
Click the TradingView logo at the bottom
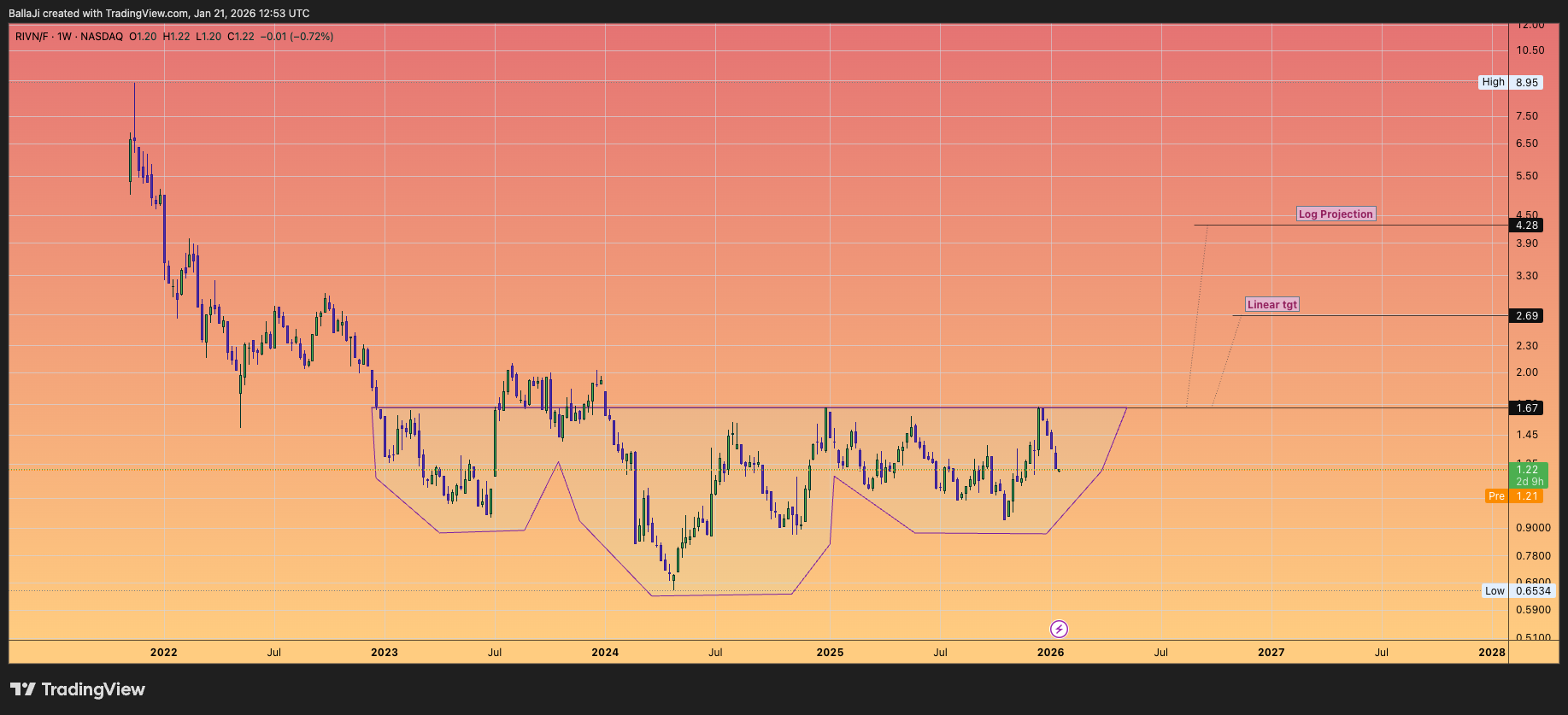pos(78,689)
